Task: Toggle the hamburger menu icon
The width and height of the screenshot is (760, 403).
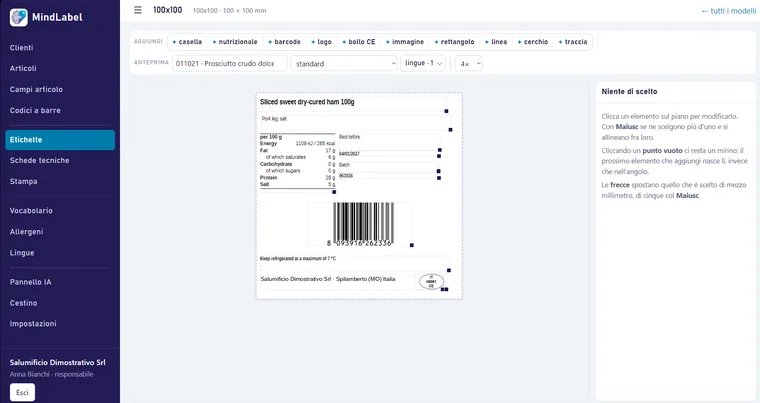Action: click(x=138, y=10)
